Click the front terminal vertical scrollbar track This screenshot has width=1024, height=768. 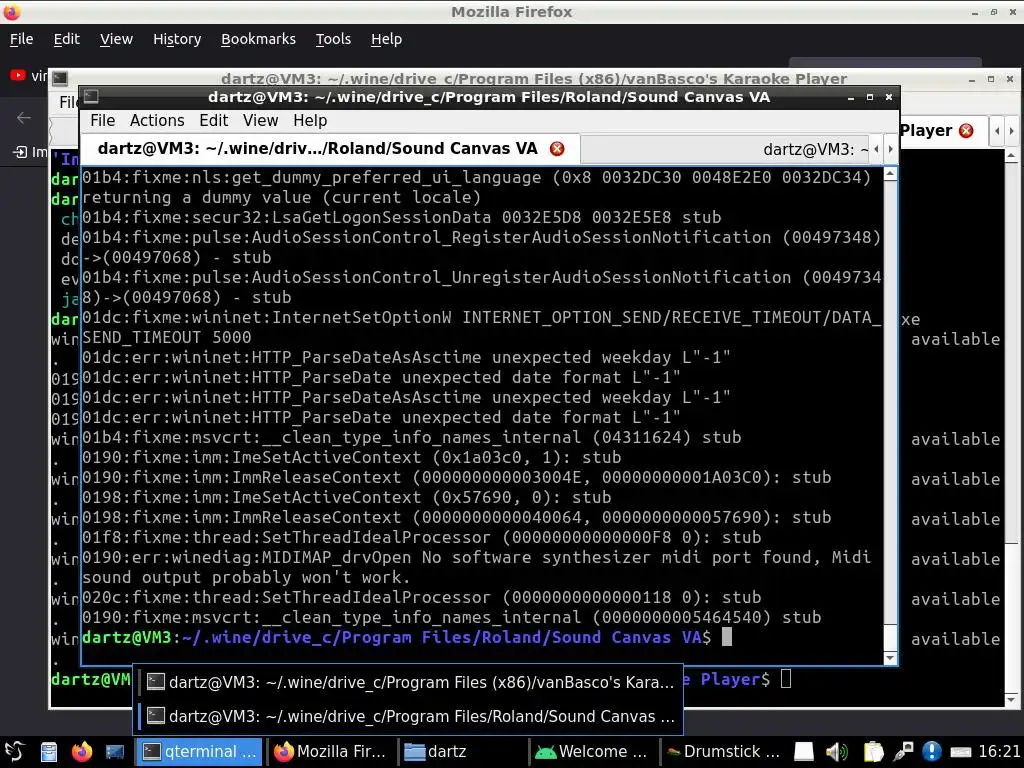coord(890,416)
